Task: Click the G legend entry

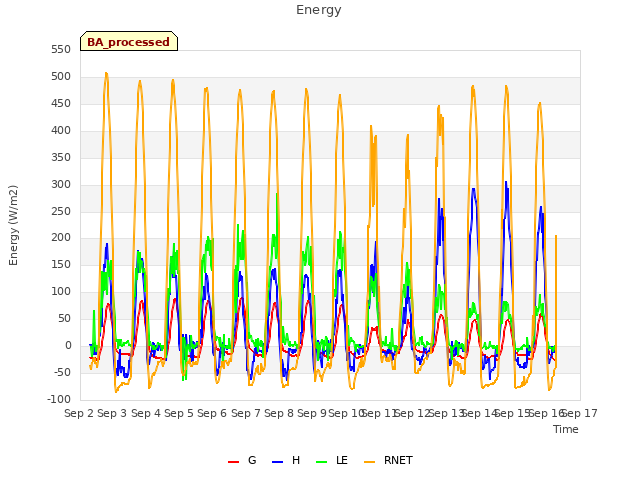Action: click(x=242, y=460)
